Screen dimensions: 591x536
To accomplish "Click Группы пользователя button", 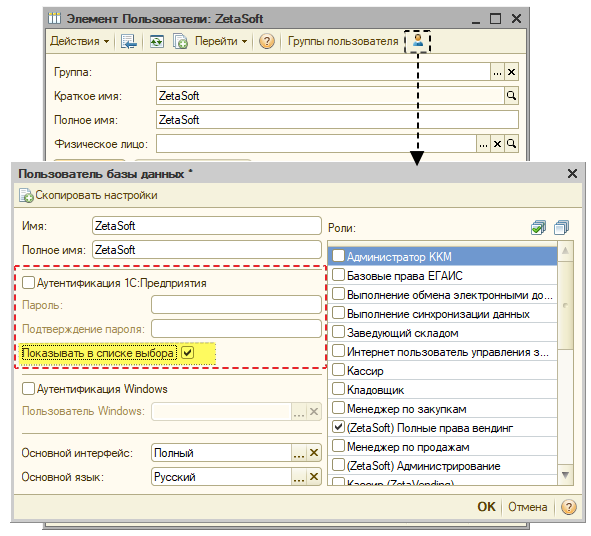I will point(343,41).
